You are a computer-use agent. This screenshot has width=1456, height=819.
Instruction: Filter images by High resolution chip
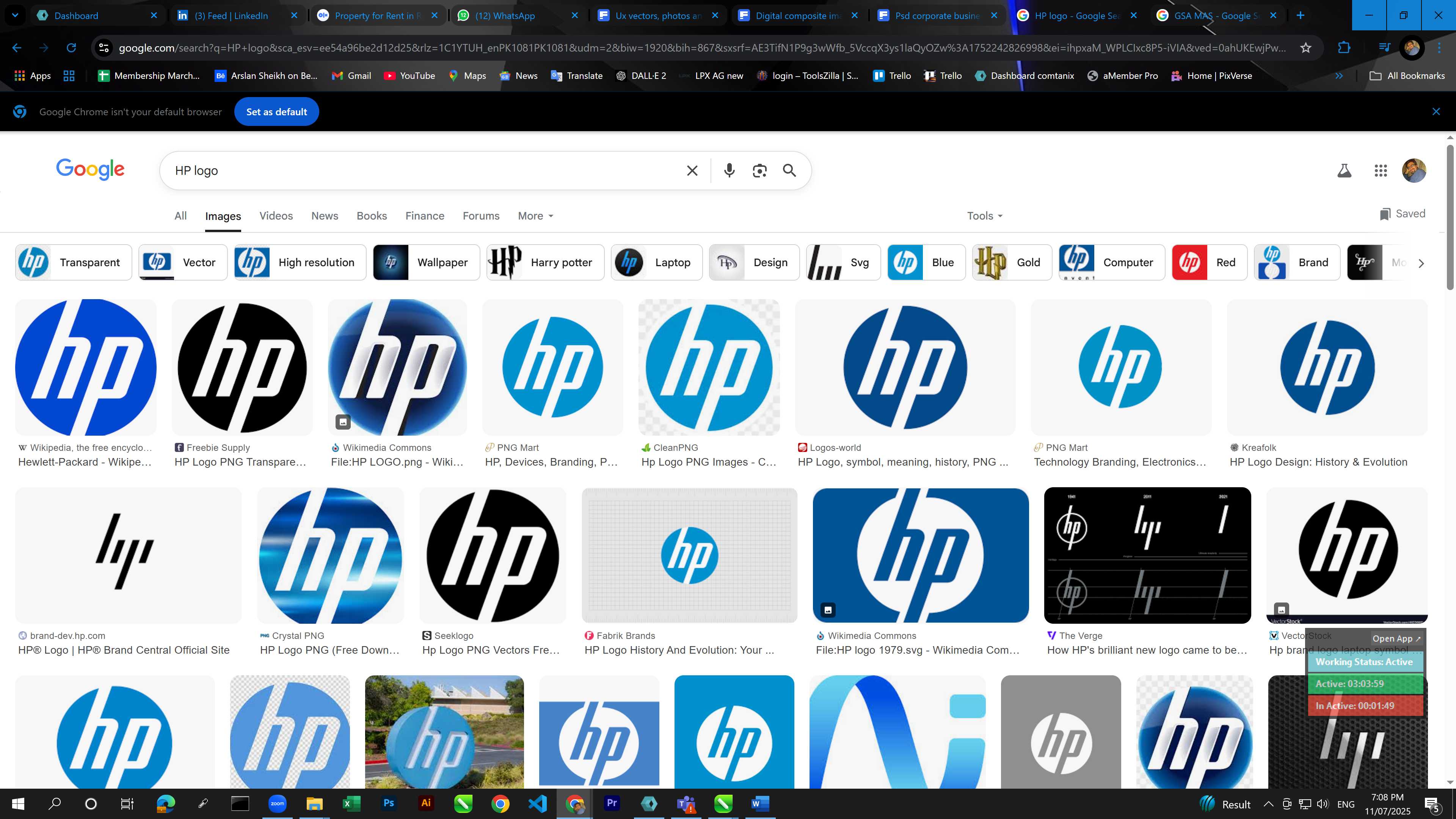click(x=300, y=262)
